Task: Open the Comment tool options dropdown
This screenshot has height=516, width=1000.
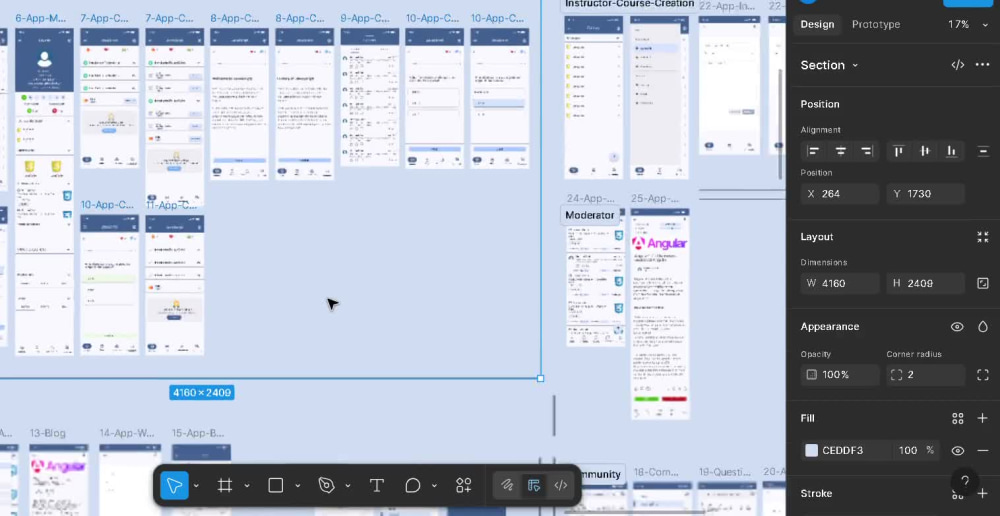Action: coord(434,486)
